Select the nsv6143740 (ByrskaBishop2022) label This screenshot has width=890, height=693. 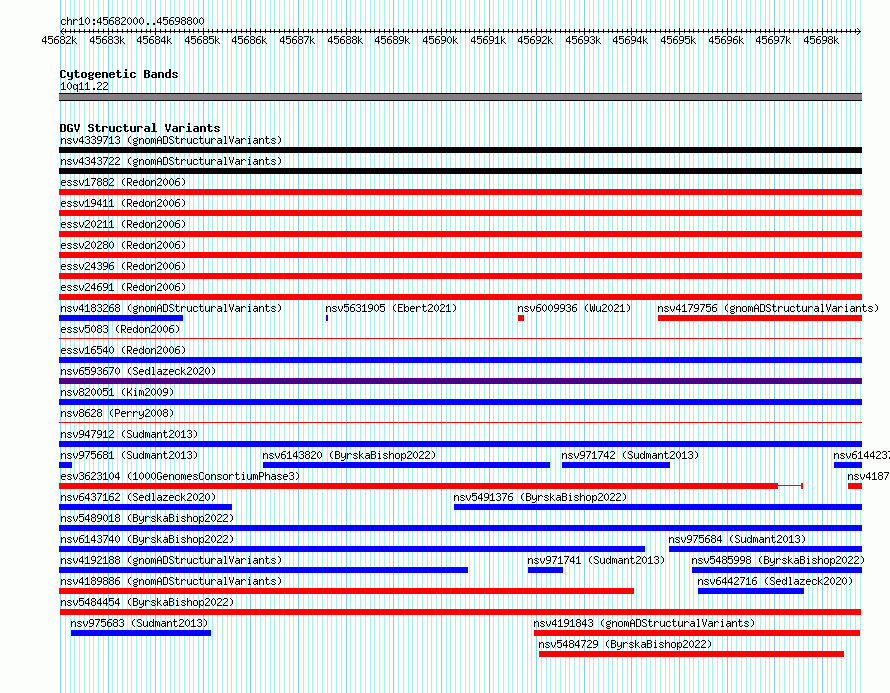coord(147,539)
